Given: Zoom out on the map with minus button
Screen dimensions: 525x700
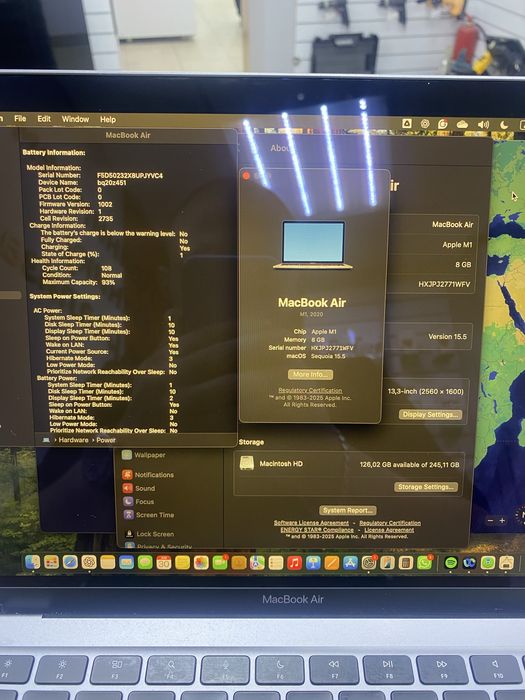Looking at the screenshot, I should tap(491, 521).
